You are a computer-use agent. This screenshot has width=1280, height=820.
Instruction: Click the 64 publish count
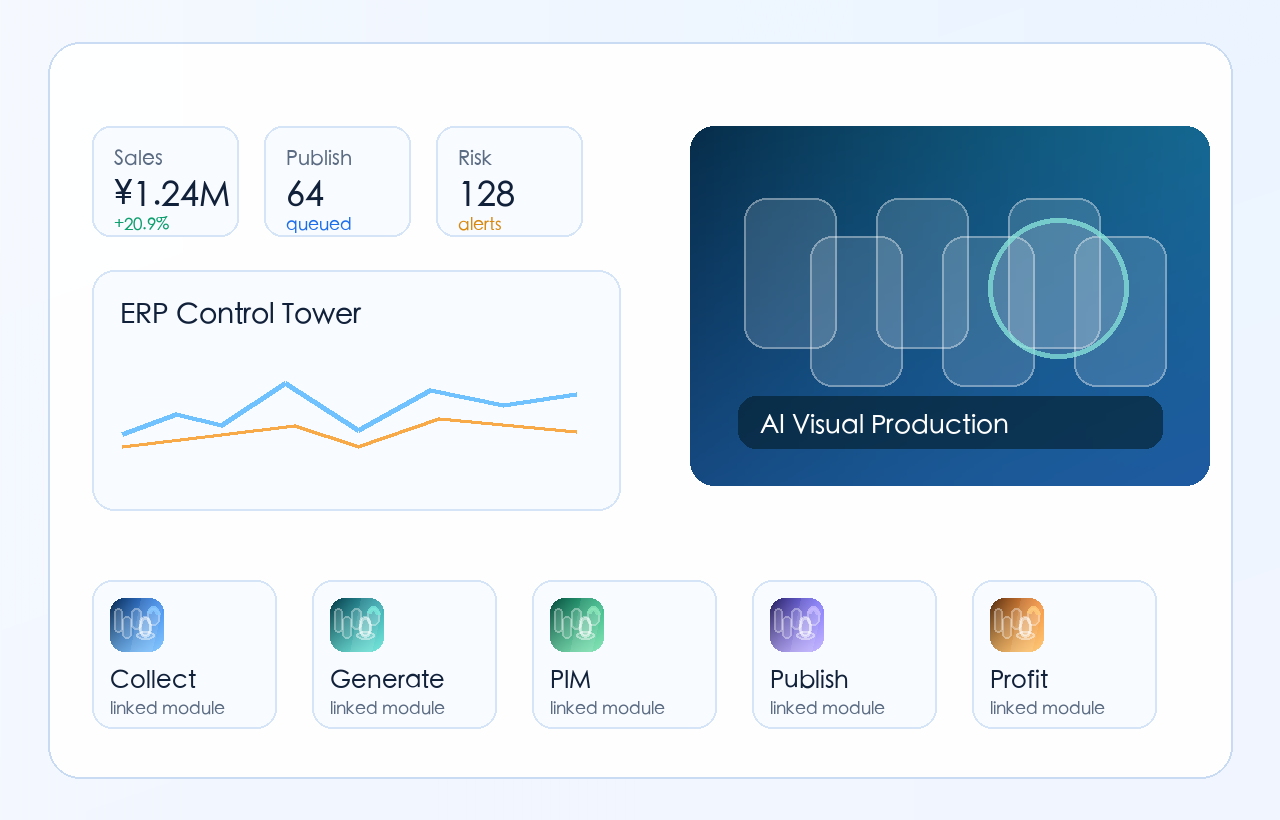click(305, 194)
